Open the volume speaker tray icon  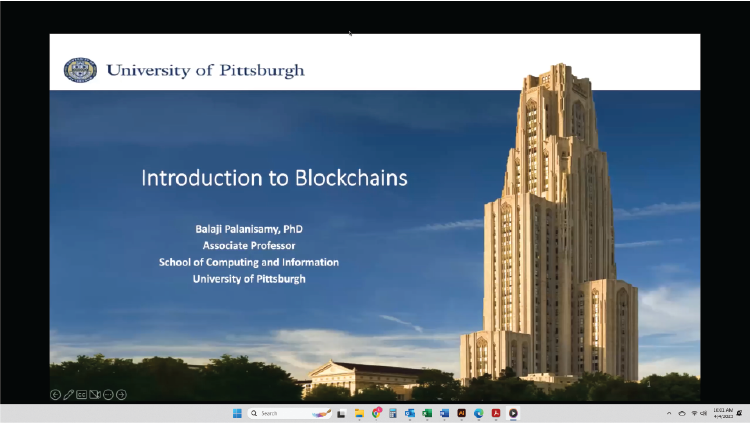point(704,413)
